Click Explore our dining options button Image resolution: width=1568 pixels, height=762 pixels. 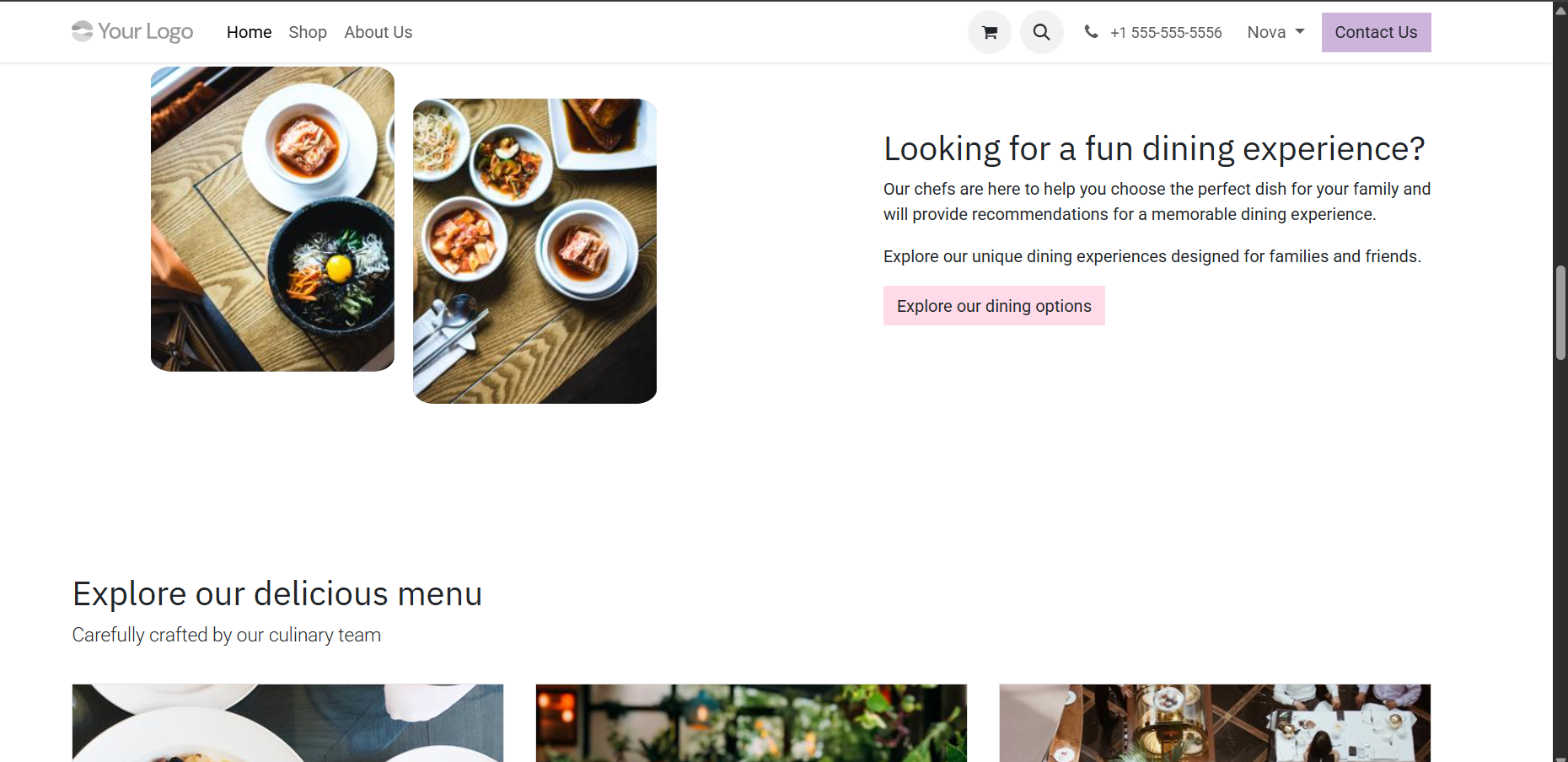click(994, 306)
